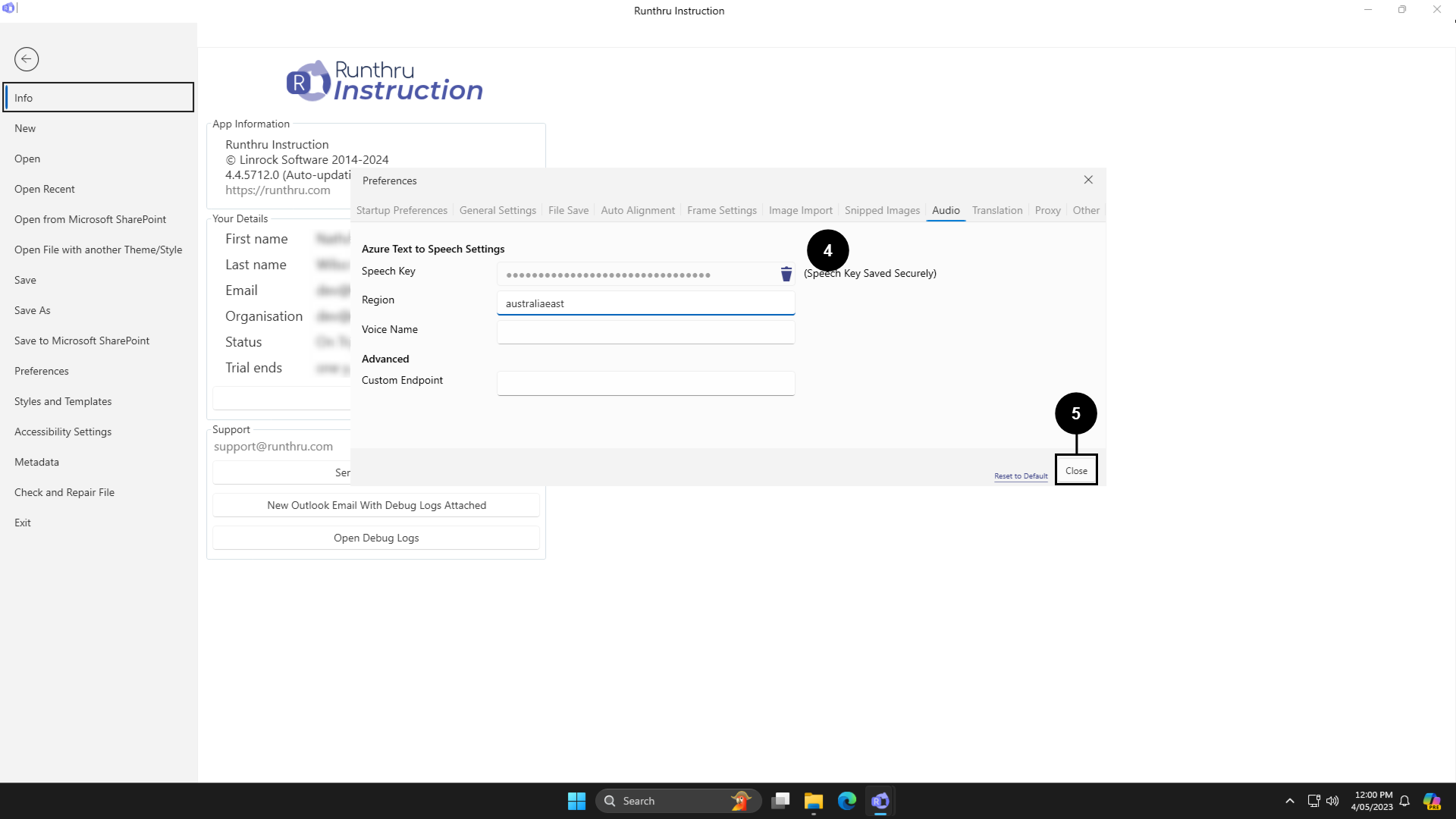Open General Settings tab
The height and width of the screenshot is (819, 1456).
click(x=497, y=210)
